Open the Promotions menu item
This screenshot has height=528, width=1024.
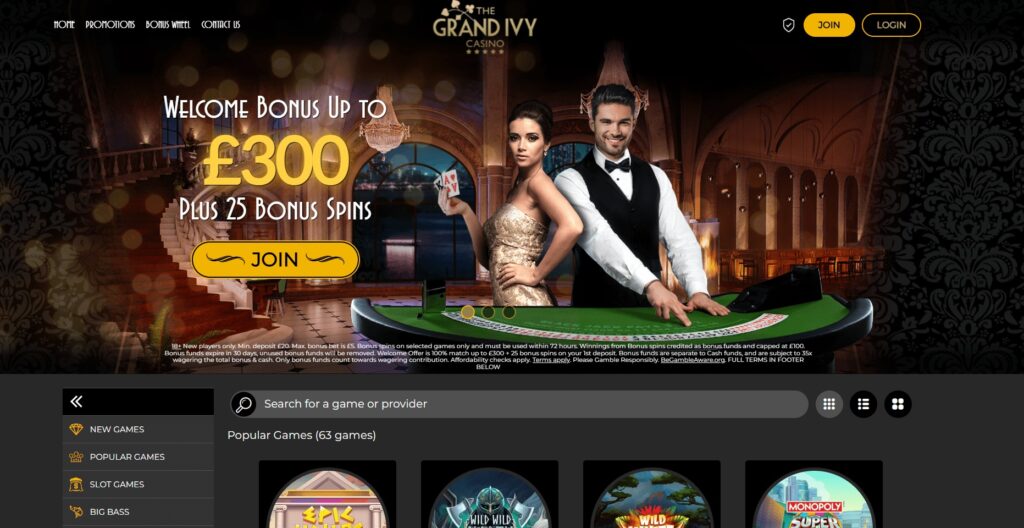110,25
